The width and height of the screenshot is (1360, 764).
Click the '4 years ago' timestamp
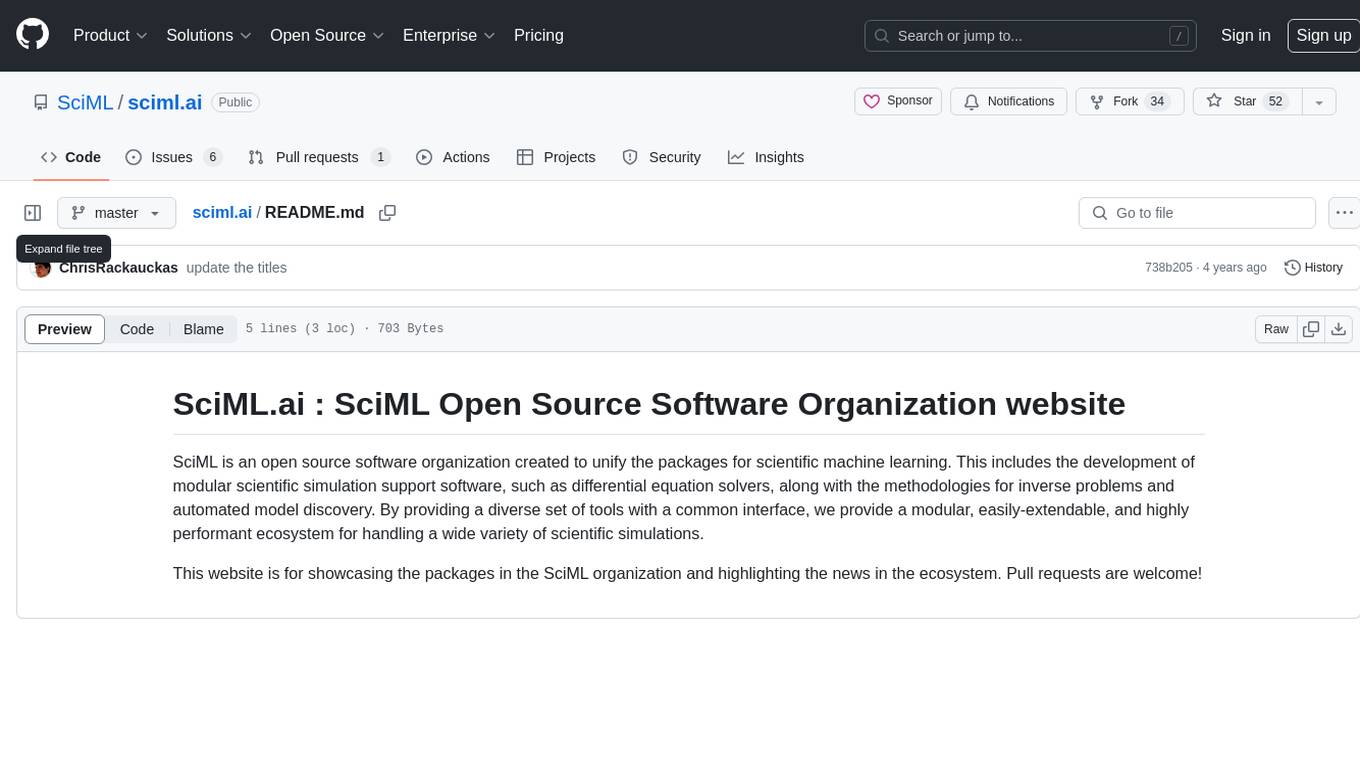point(1234,268)
